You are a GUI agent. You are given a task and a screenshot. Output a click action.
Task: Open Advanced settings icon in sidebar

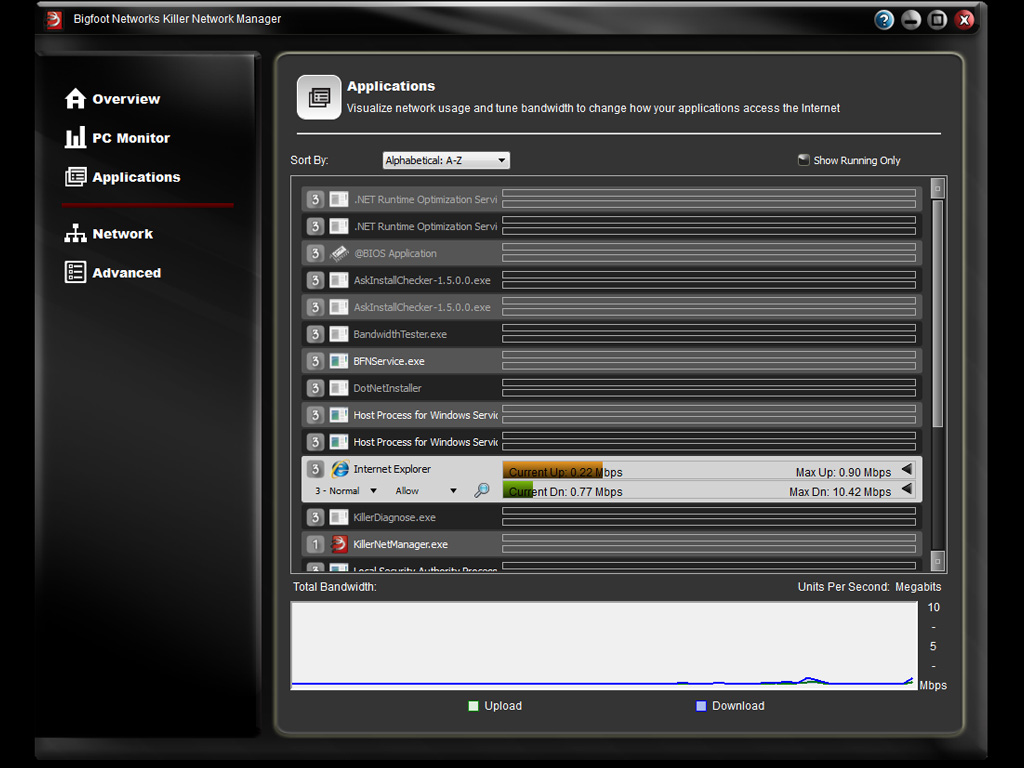click(x=75, y=272)
